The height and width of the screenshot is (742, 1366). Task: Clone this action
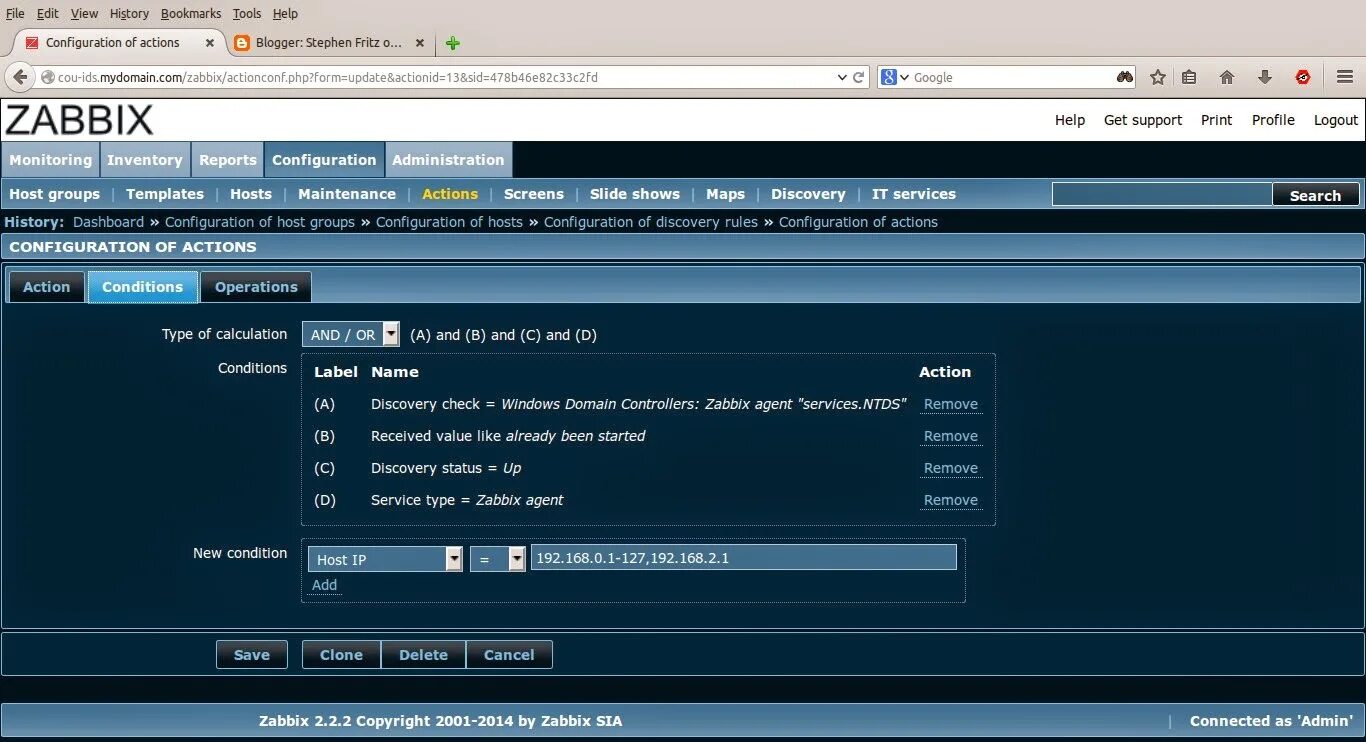coord(341,655)
